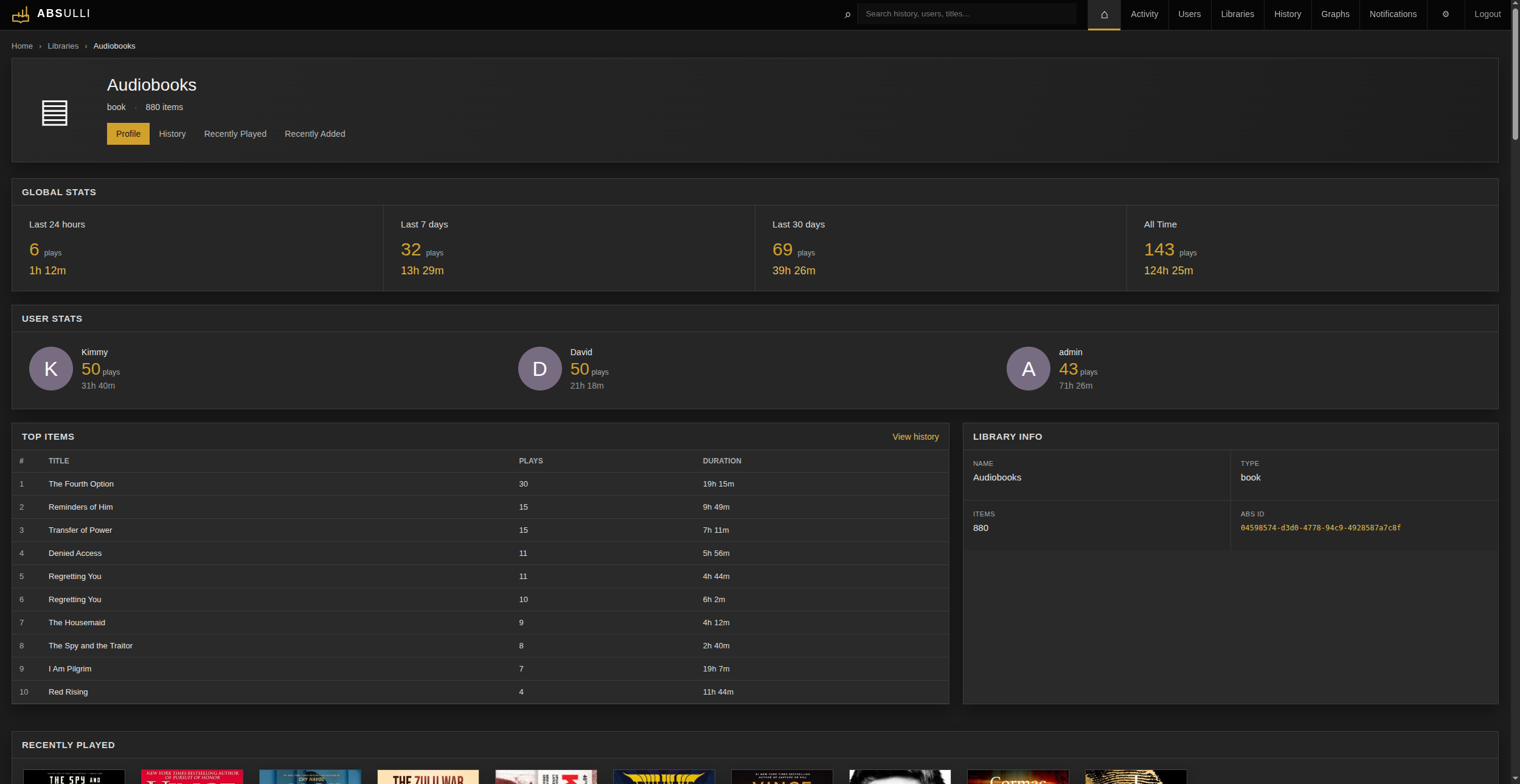Click the Audiobooks library list icon
The height and width of the screenshot is (784, 1520).
pyautogui.click(x=55, y=113)
